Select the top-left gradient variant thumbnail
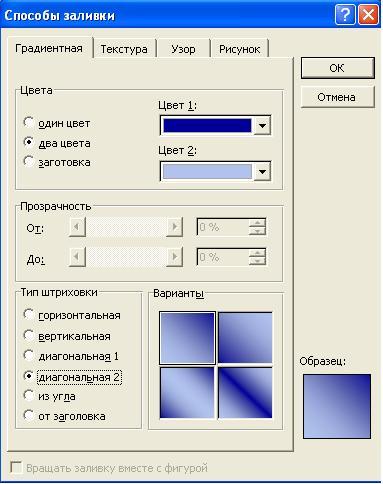Image resolution: width=383 pixels, height=484 pixels. click(187, 338)
